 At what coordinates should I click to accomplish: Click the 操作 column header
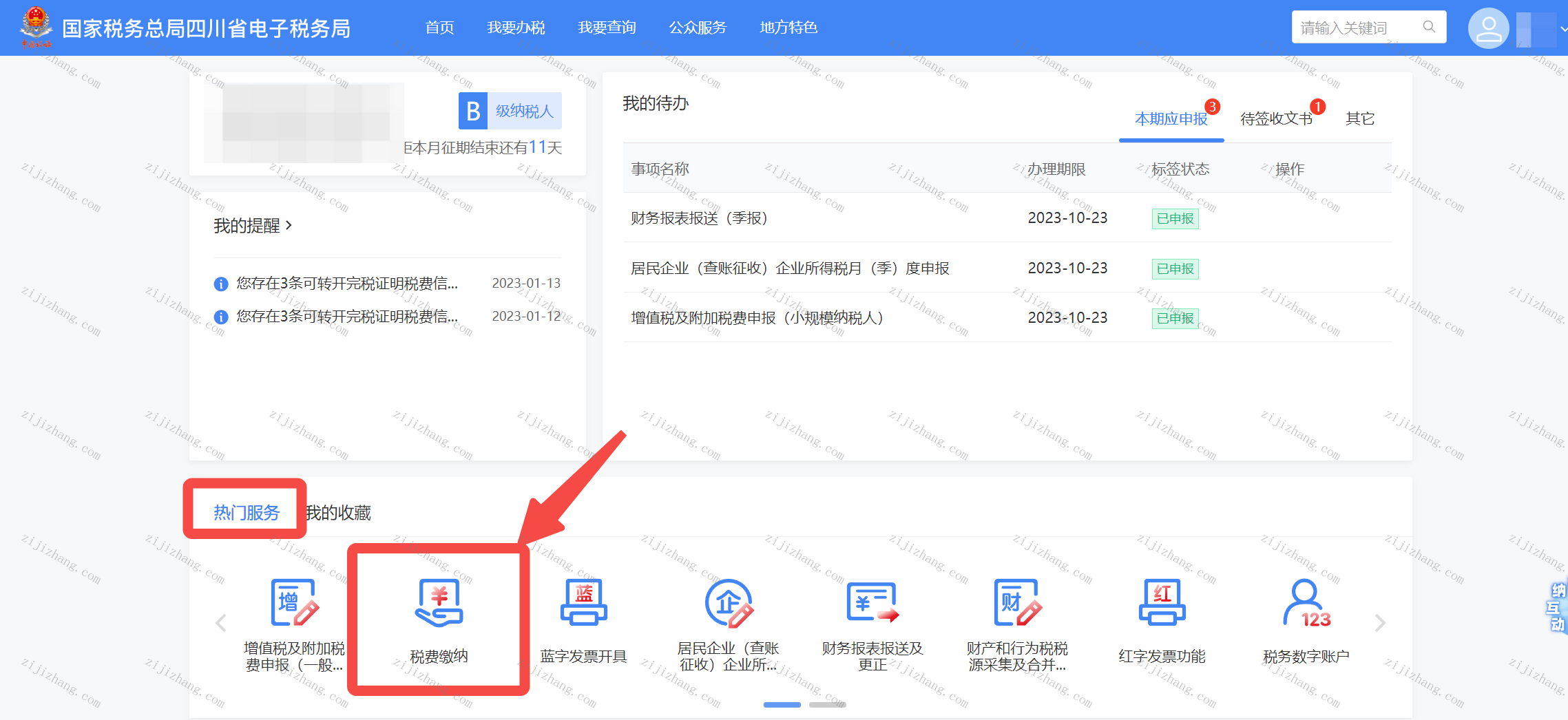(x=1290, y=169)
